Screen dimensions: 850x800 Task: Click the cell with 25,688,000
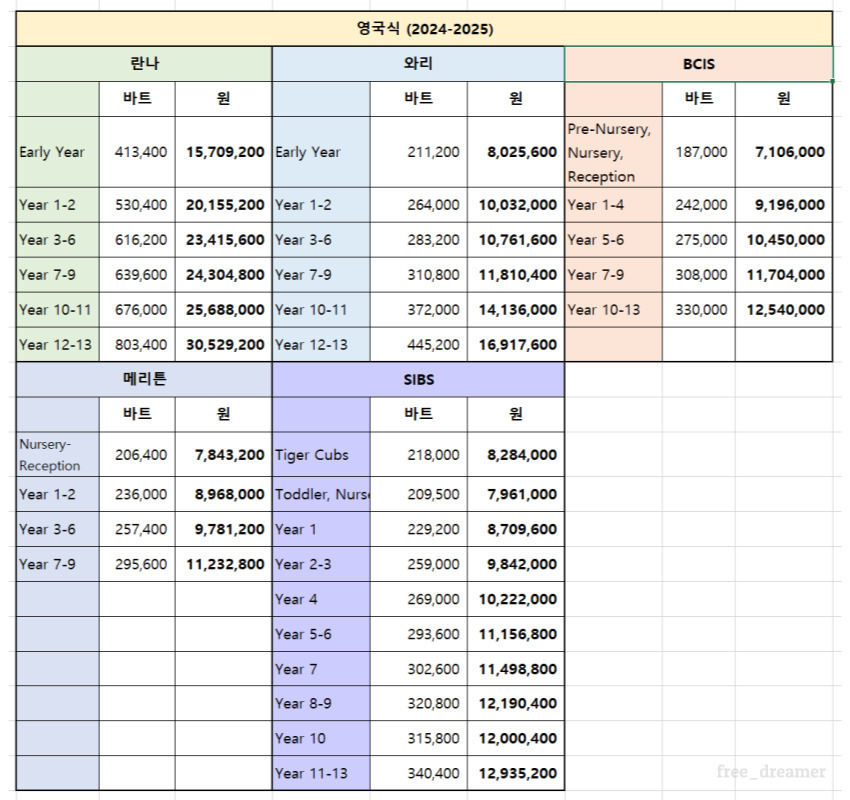223,309
